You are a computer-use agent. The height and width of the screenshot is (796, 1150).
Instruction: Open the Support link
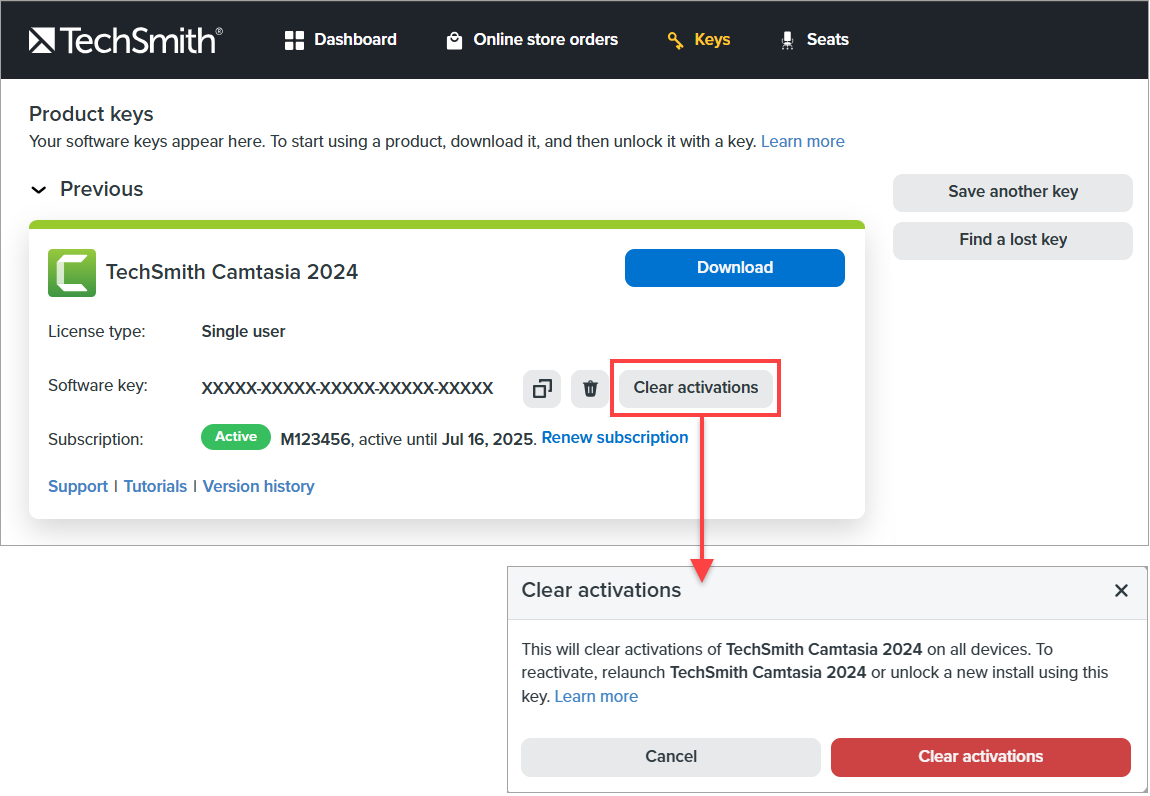78,487
